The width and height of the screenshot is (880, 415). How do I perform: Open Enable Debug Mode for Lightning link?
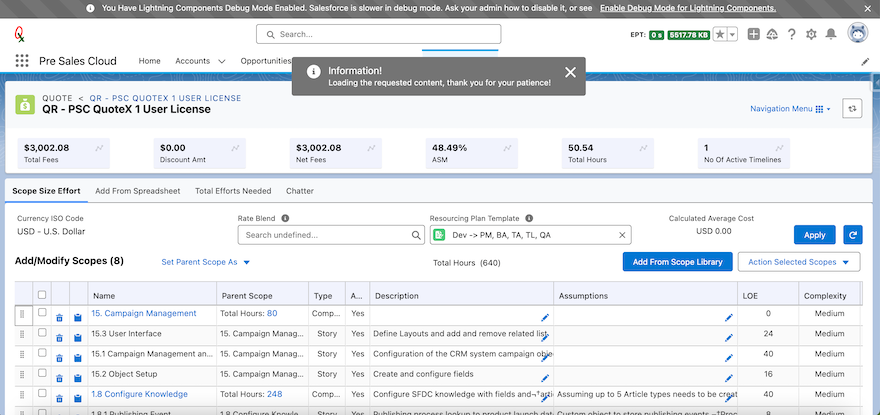click(688, 8)
